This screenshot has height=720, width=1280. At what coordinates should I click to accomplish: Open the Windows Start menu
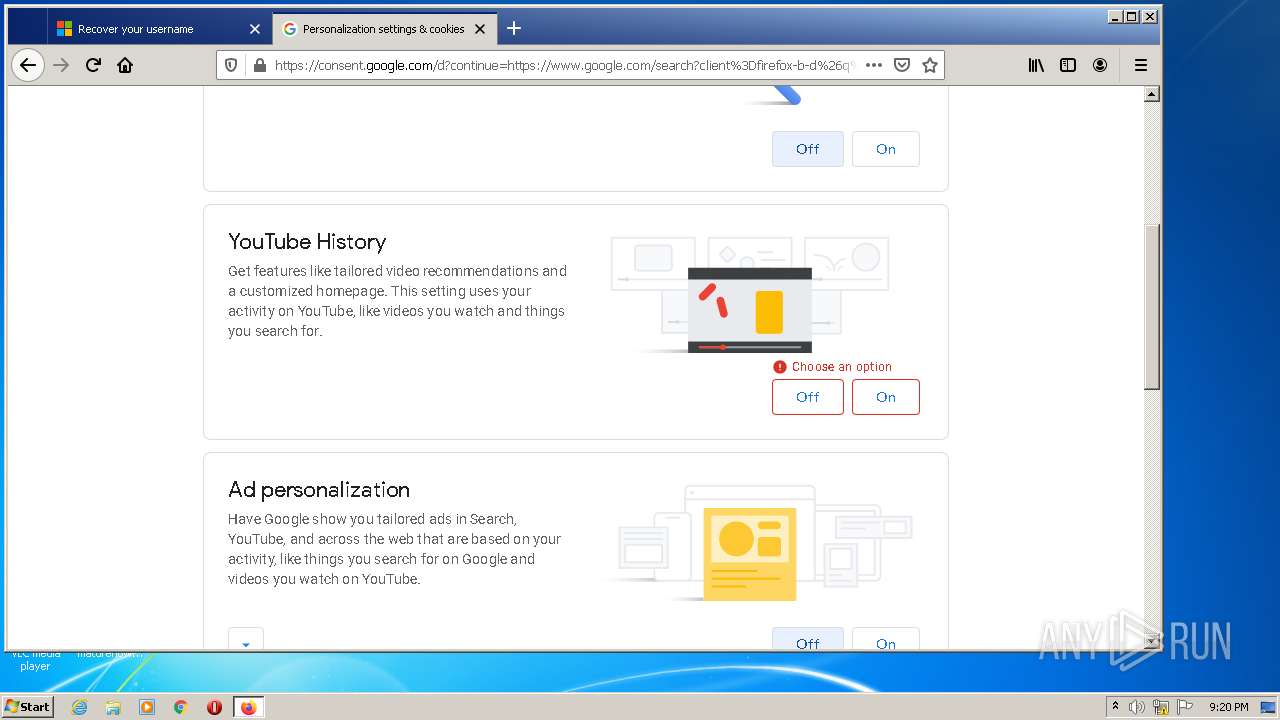tap(28, 706)
